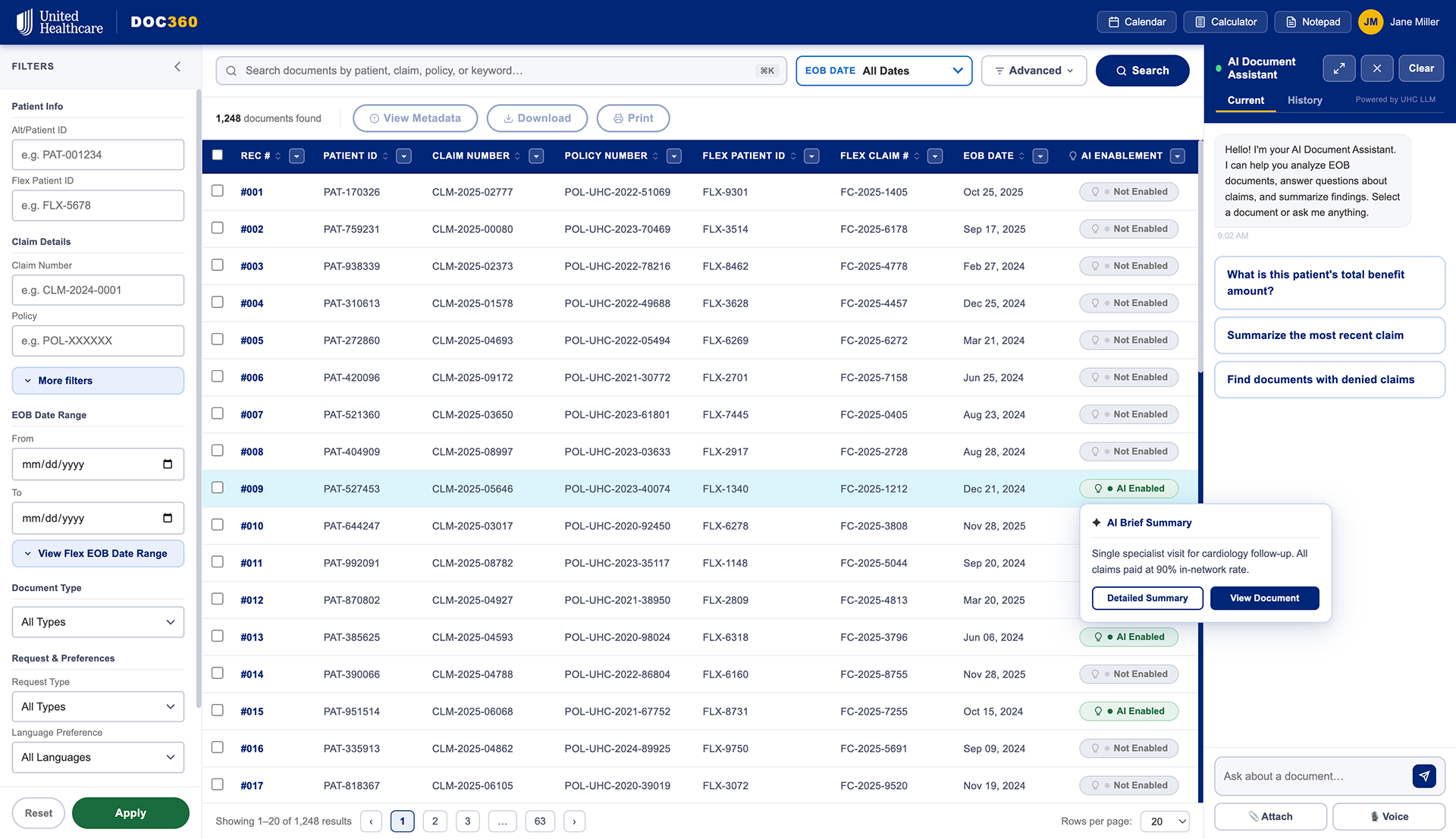Send the assistant message
This screenshot has height=839, width=1456.
click(1423, 776)
